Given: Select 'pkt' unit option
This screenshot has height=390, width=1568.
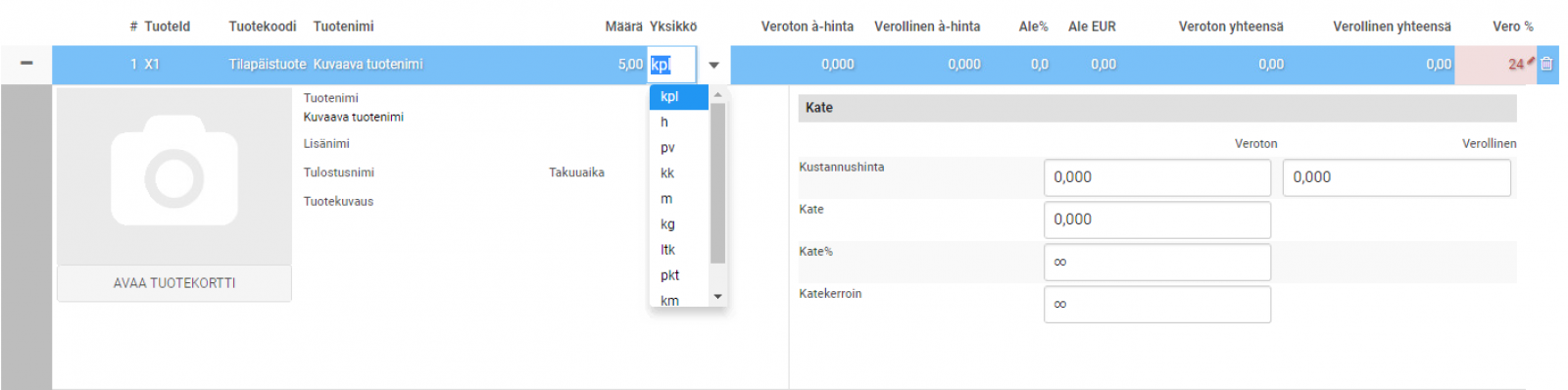Looking at the screenshot, I should pos(678,274).
